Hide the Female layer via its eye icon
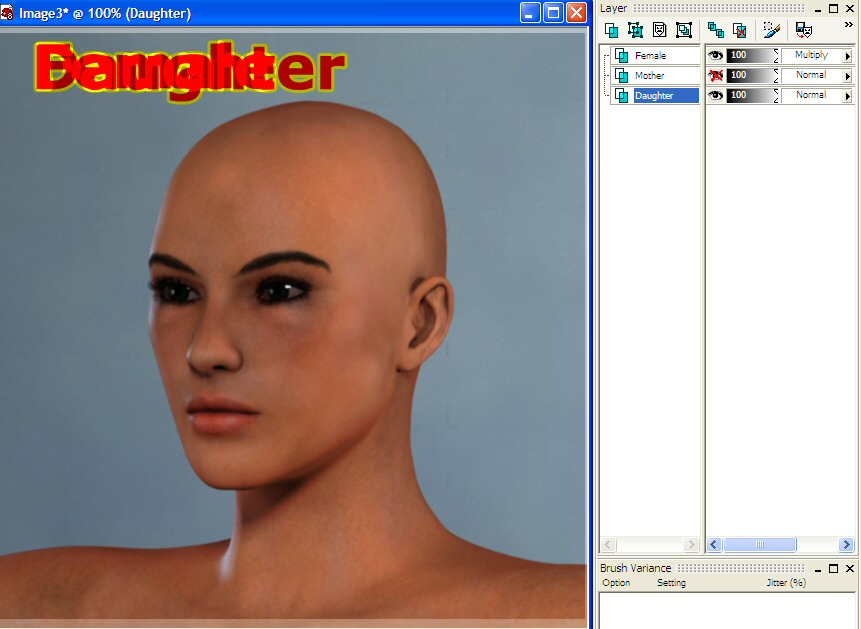 pyautogui.click(x=715, y=55)
